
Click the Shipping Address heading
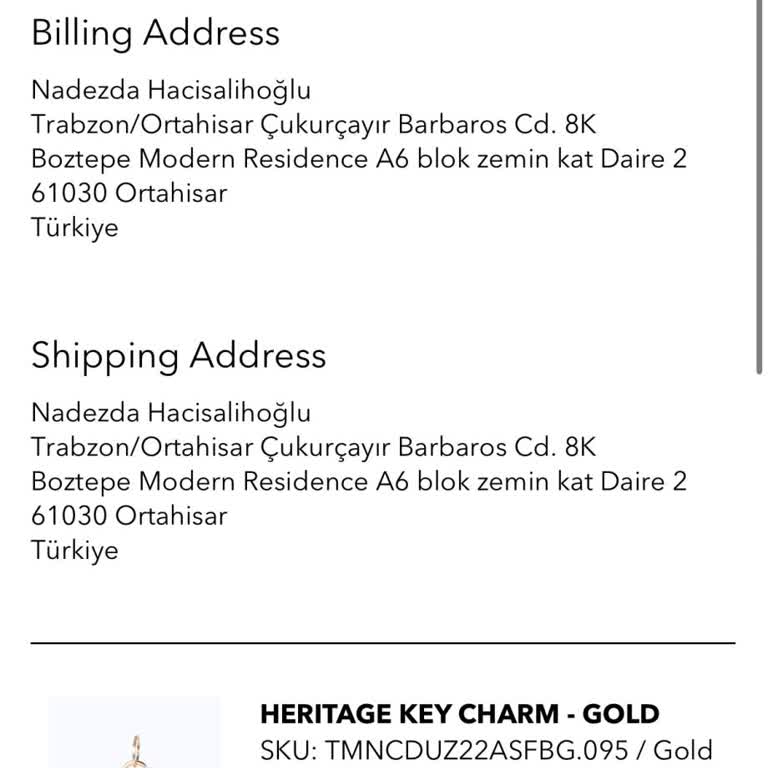[178, 356]
